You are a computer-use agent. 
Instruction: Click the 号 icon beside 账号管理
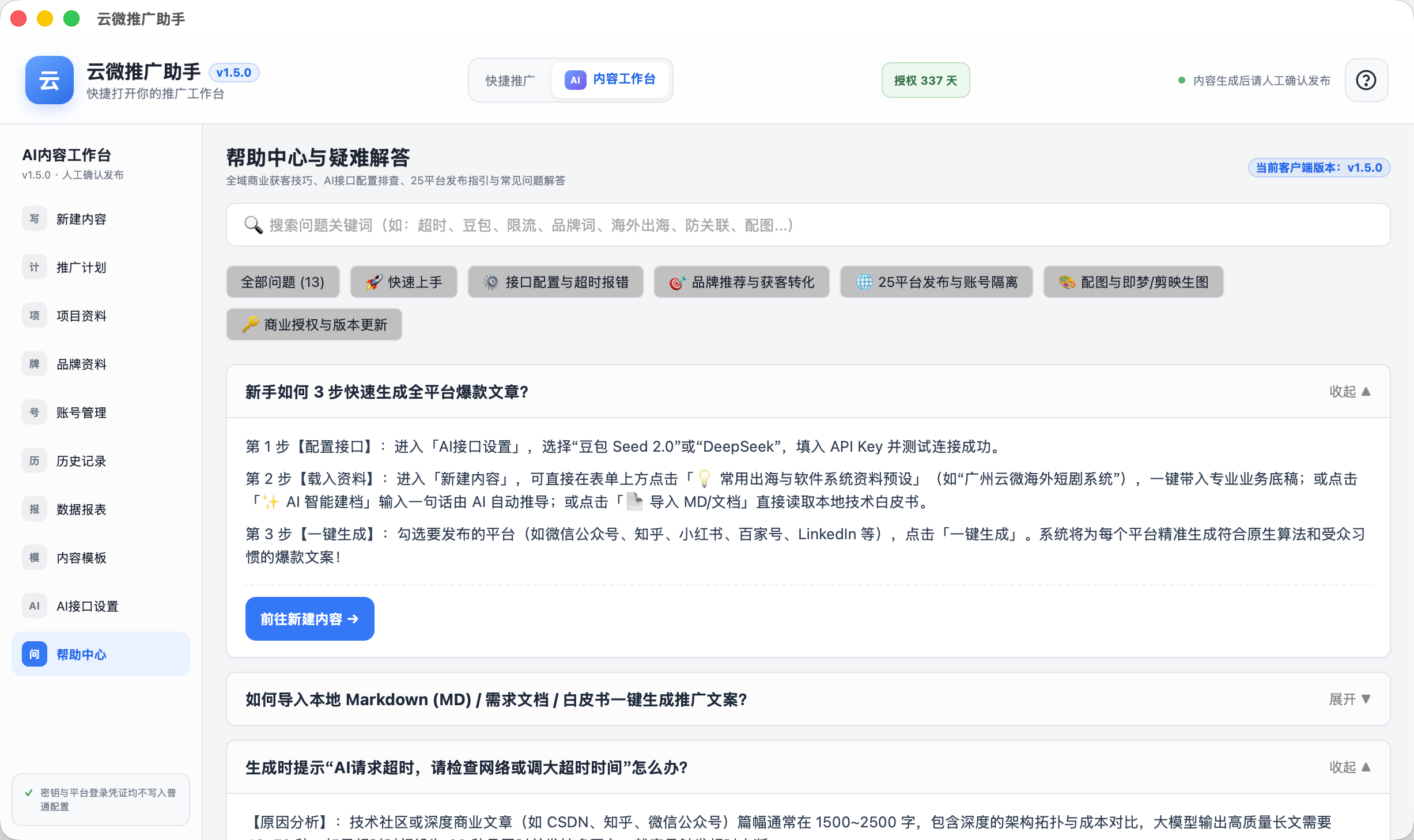[x=35, y=413]
